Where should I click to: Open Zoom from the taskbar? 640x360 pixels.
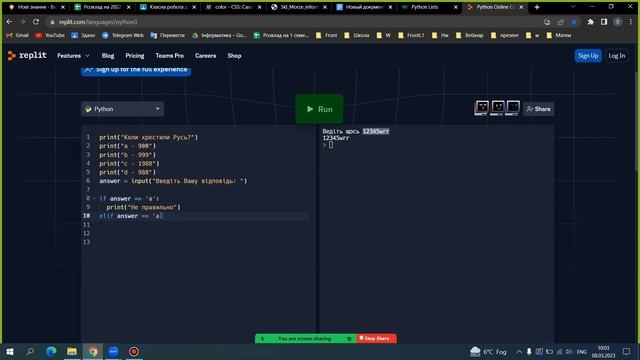pyautogui.click(x=113, y=351)
